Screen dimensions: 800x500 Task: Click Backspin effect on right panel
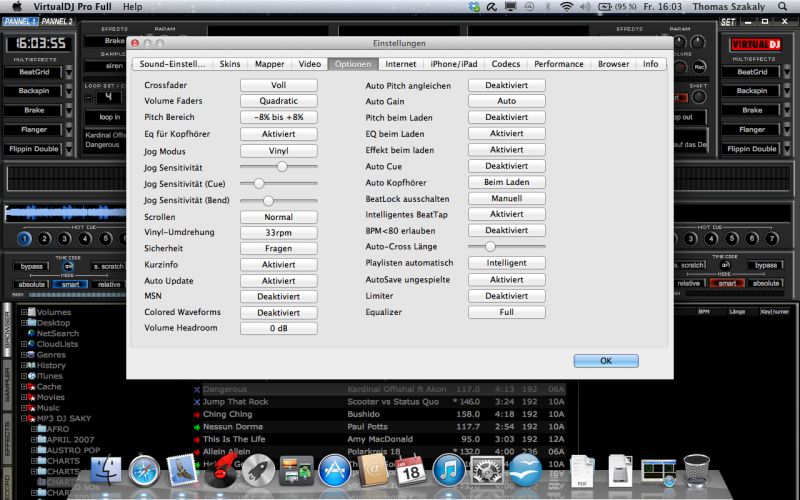pyautogui.click(x=752, y=91)
